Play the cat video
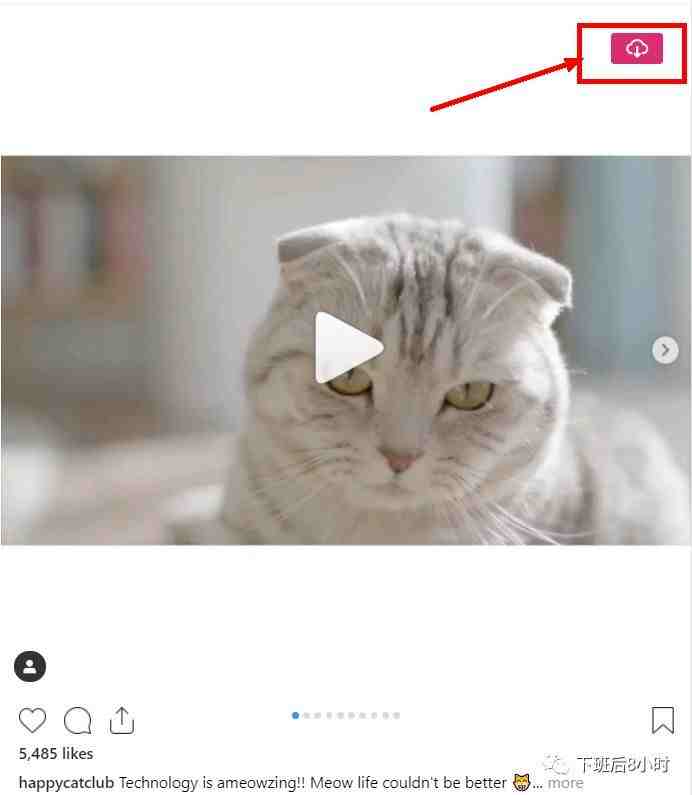This screenshot has width=692, height=795. (x=348, y=348)
